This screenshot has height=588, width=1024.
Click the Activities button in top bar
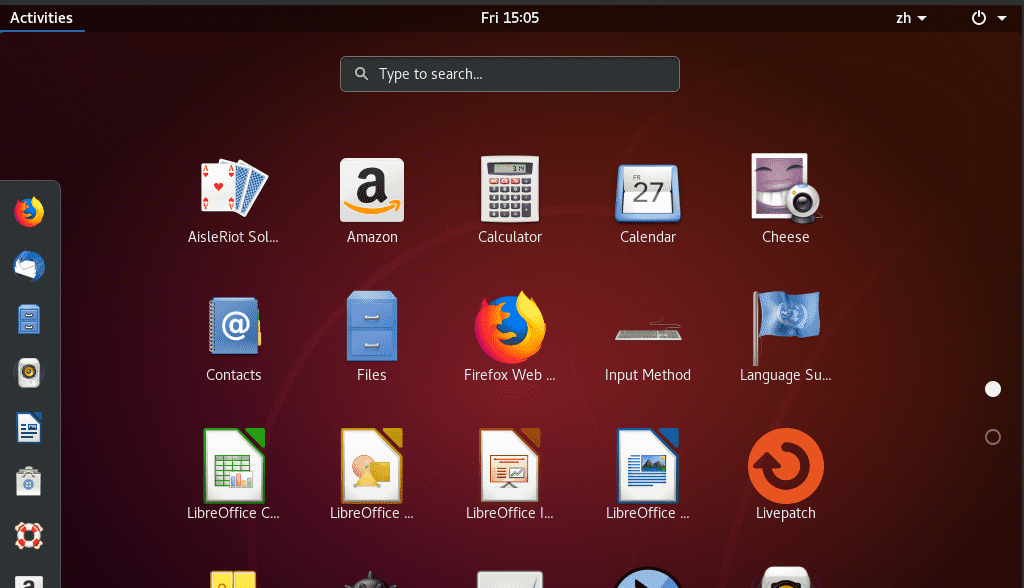(41, 17)
